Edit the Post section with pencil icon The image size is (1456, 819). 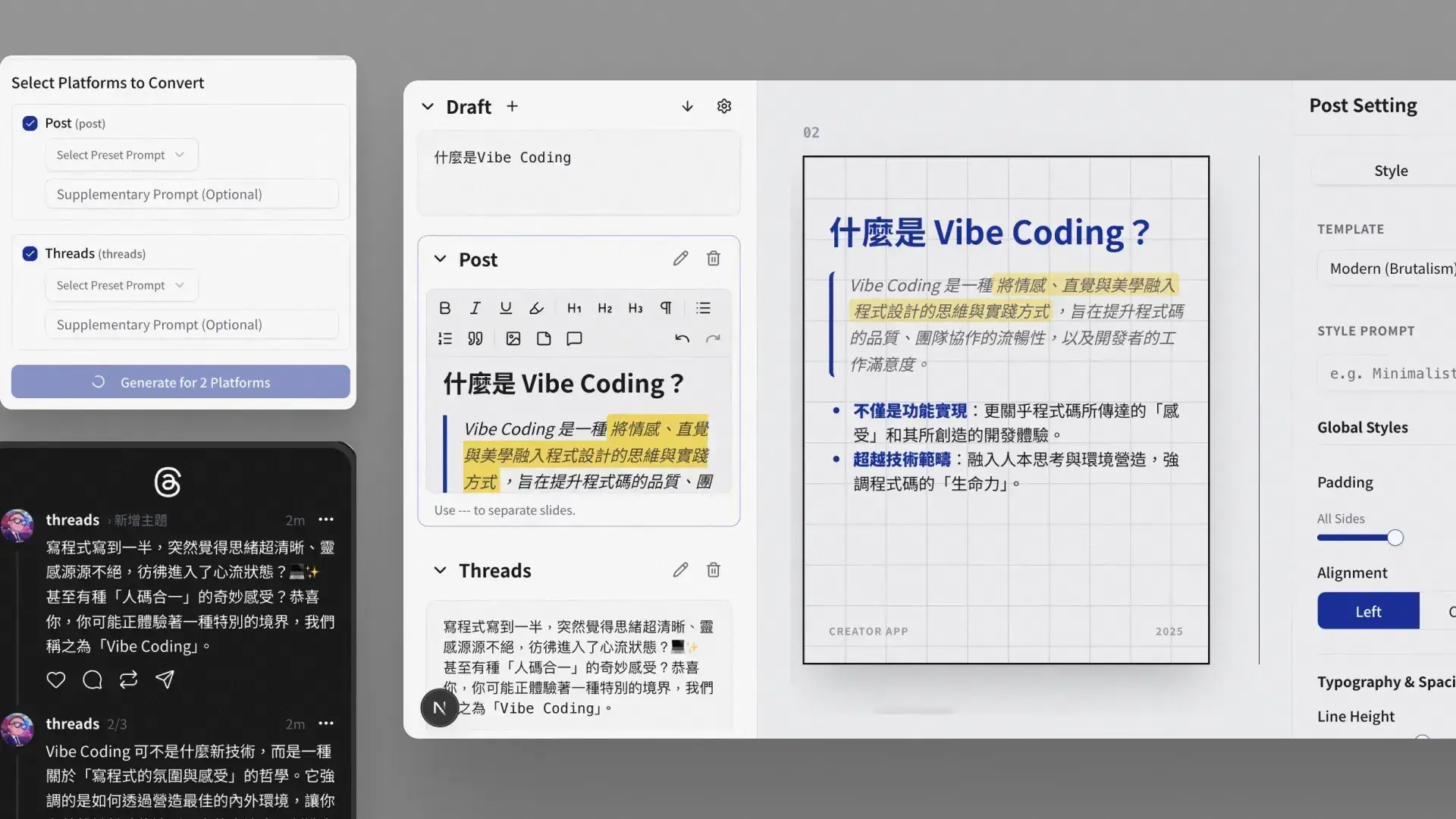tap(680, 259)
